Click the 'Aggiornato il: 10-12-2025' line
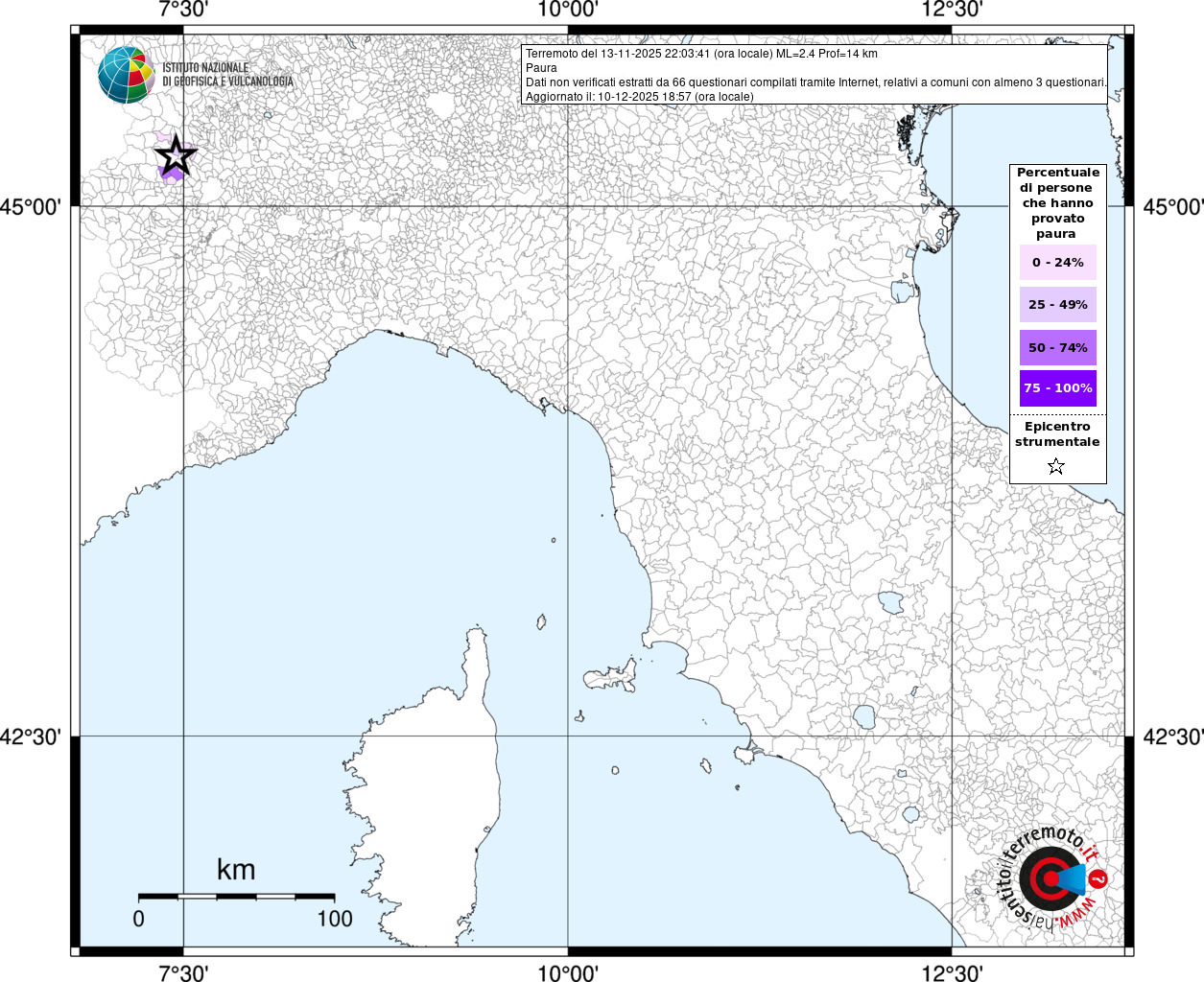Image resolution: width=1204 pixels, height=982 pixels. [x=639, y=97]
